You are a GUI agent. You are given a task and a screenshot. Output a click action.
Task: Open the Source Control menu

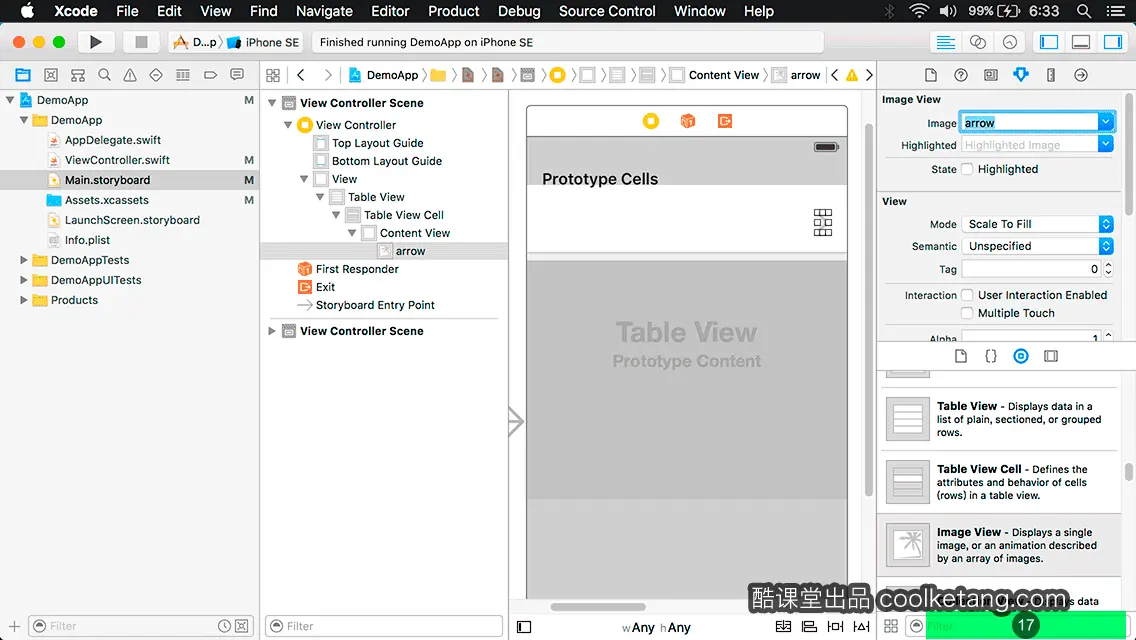click(607, 11)
